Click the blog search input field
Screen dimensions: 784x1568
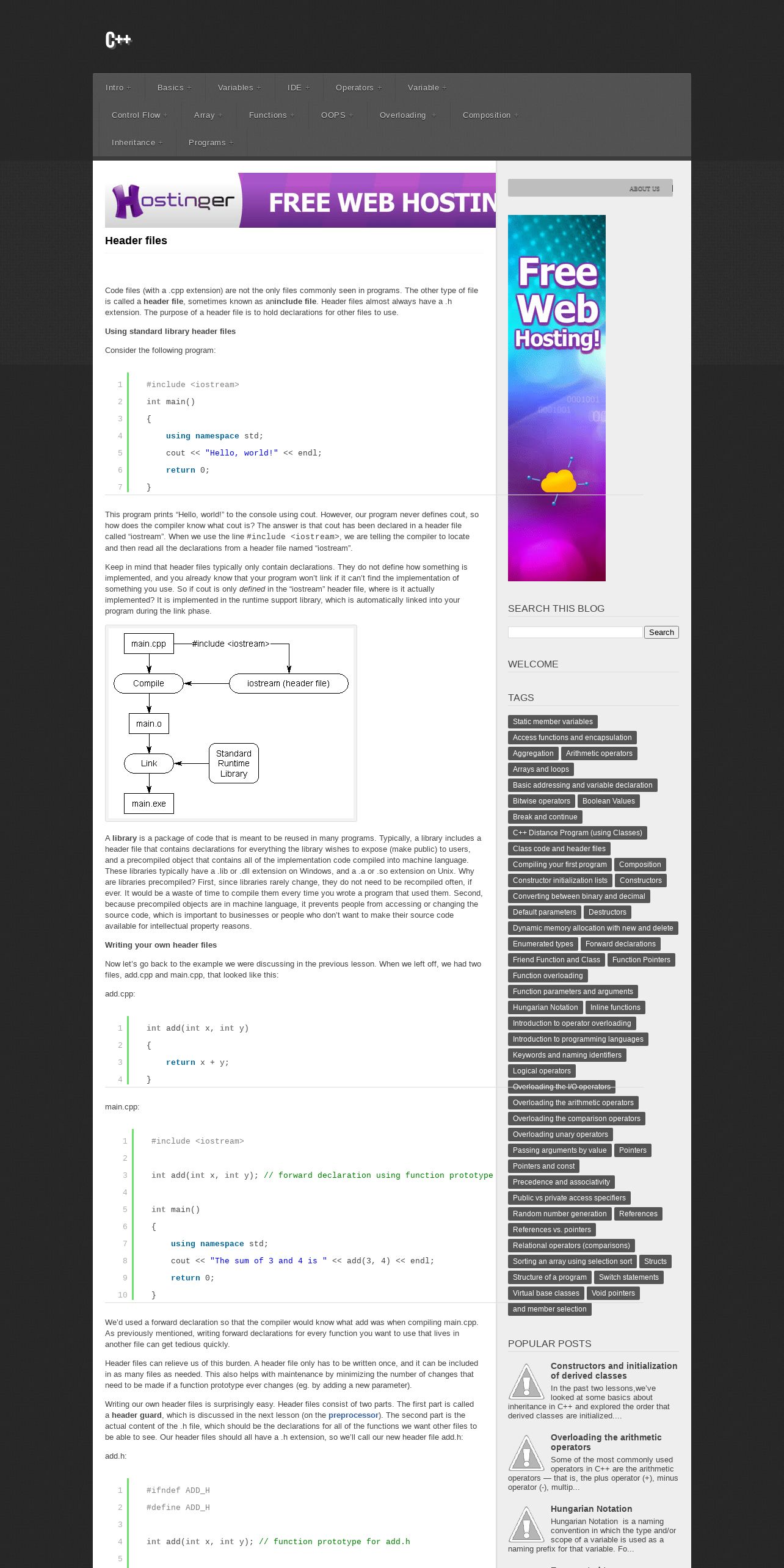[575, 632]
